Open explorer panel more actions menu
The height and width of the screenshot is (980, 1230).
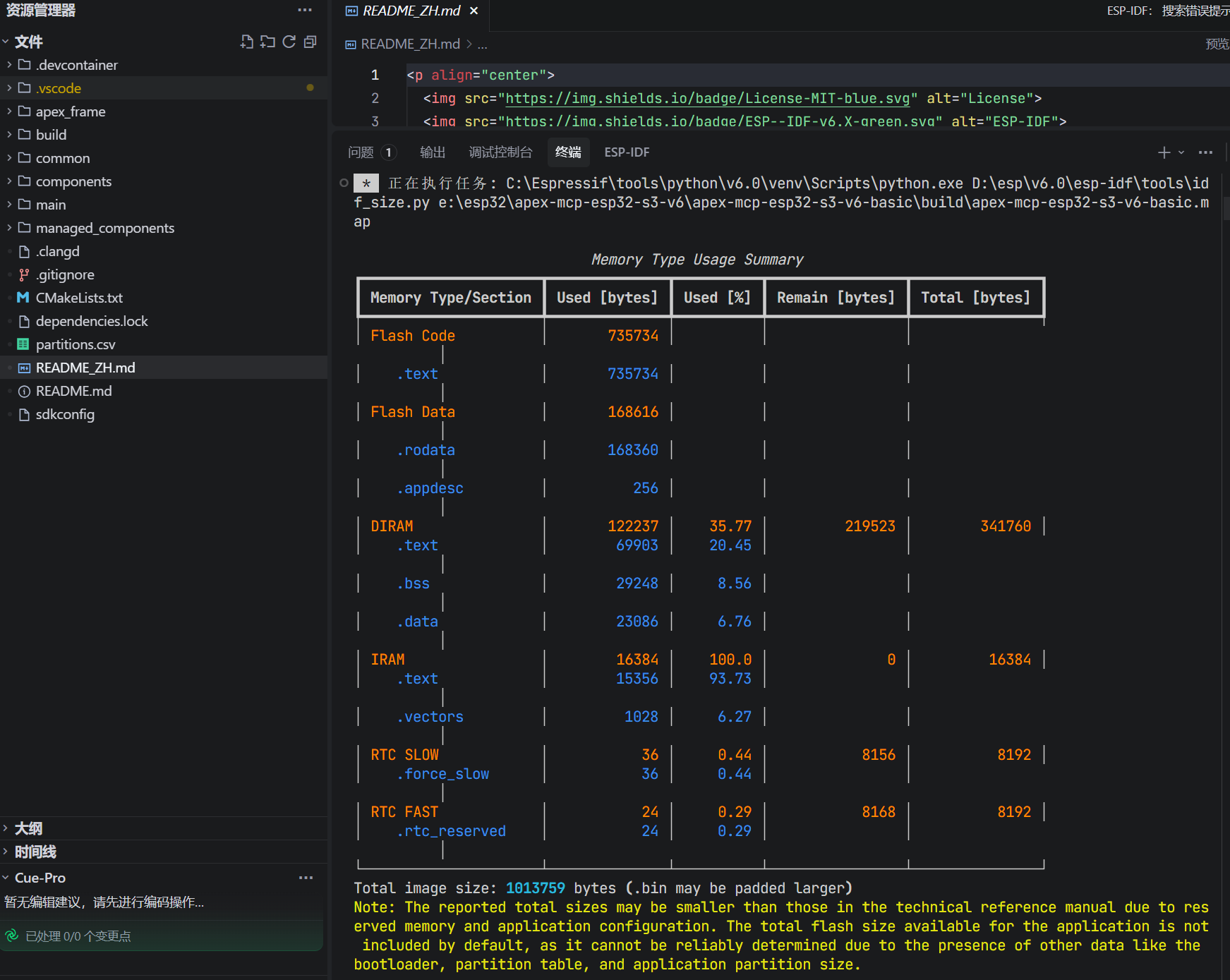tap(305, 10)
